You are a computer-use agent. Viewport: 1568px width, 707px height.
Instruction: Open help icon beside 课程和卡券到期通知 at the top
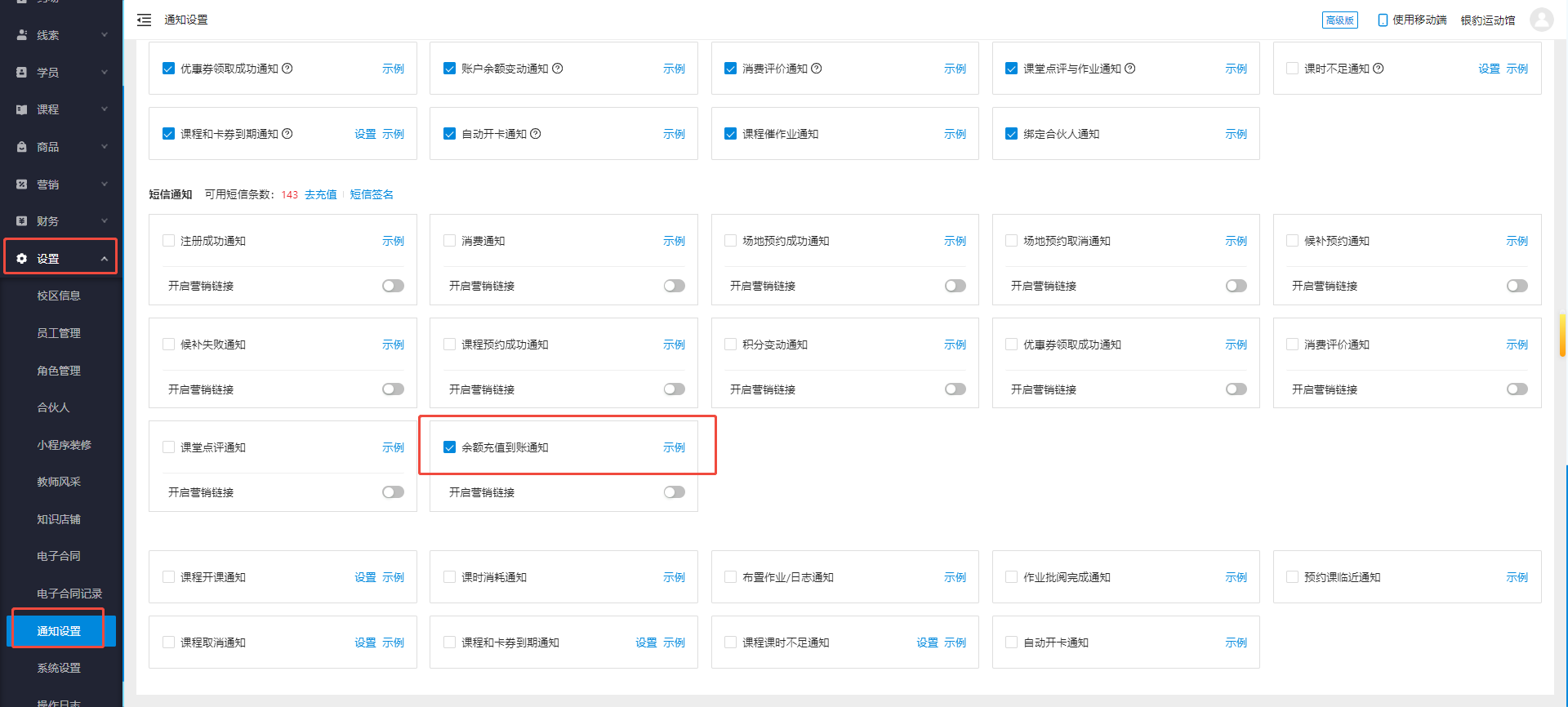(x=287, y=134)
